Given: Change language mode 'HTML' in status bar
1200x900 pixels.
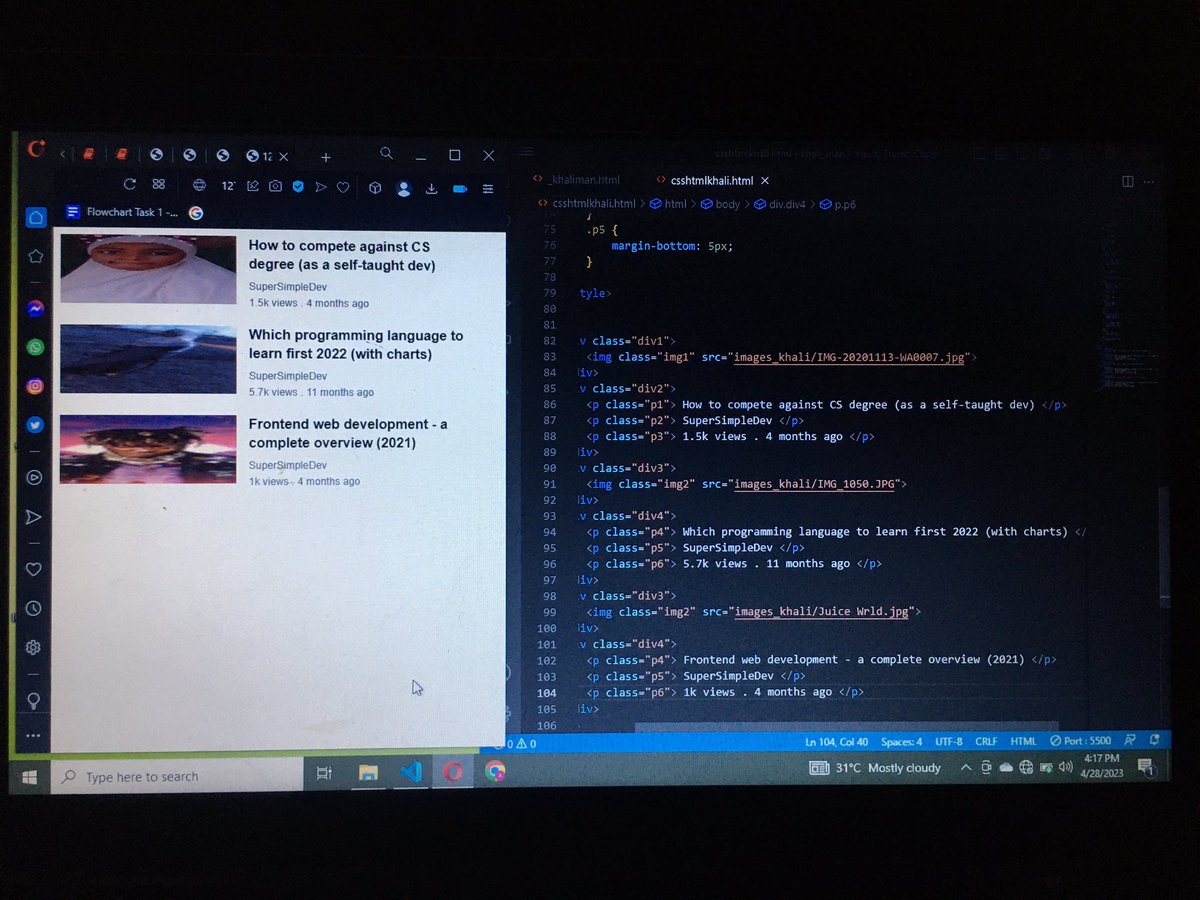Looking at the screenshot, I should tap(1023, 742).
